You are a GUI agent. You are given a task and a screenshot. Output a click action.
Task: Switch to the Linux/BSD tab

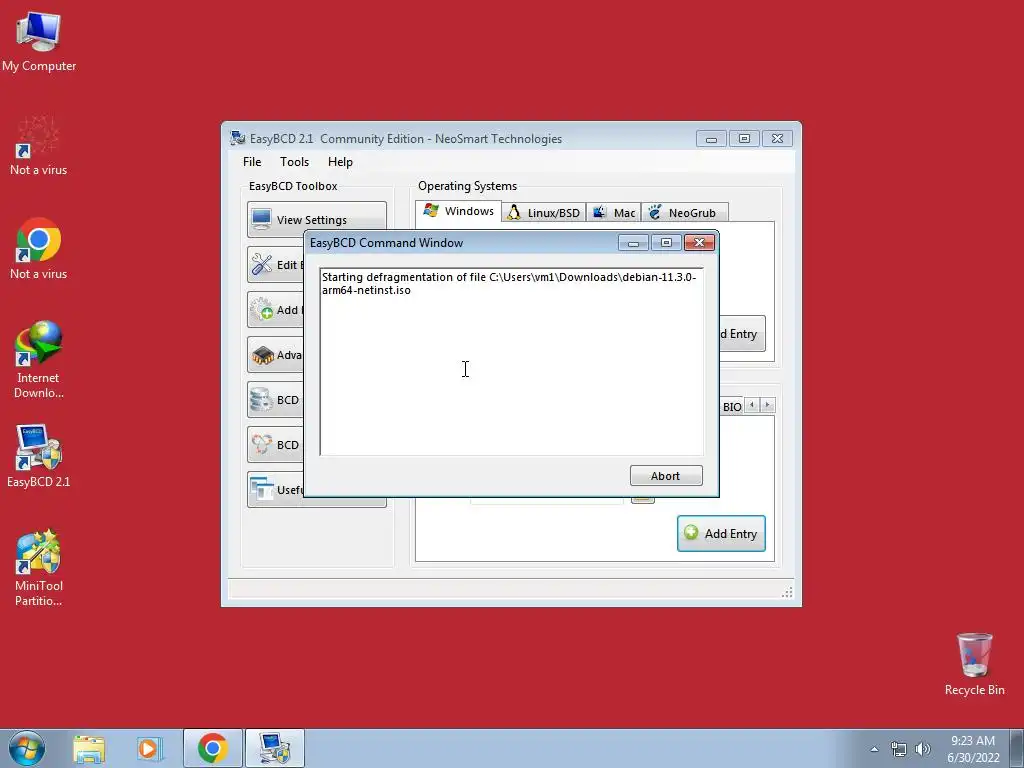[543, 212]
